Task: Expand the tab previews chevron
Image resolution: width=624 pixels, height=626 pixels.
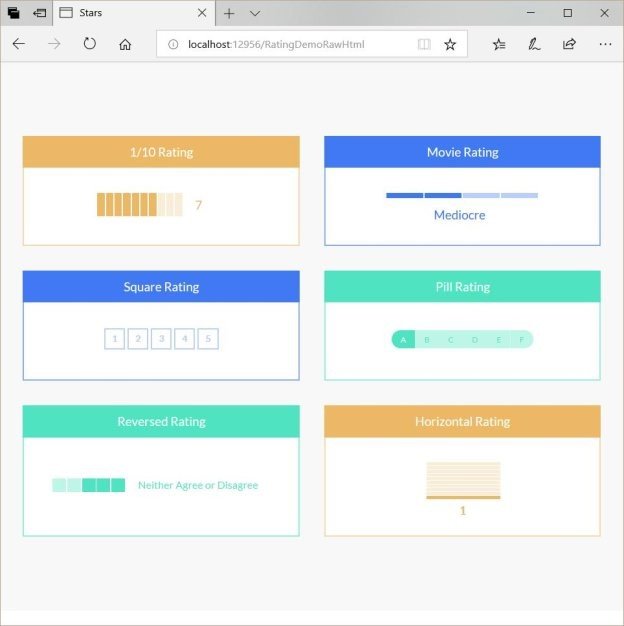Action: click(255, 14)
